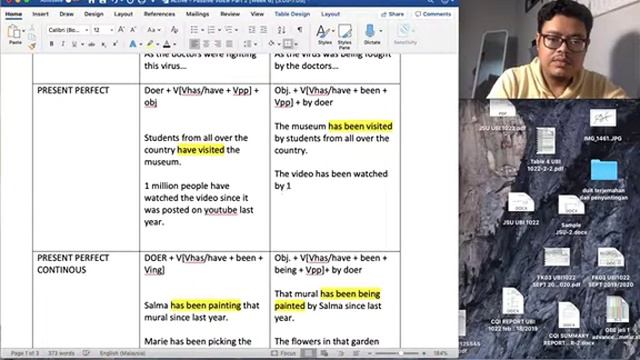The height and width of the screenshot is (360, 640).
Task: Toggle italic formatting
Action: (x=63, y=44)
